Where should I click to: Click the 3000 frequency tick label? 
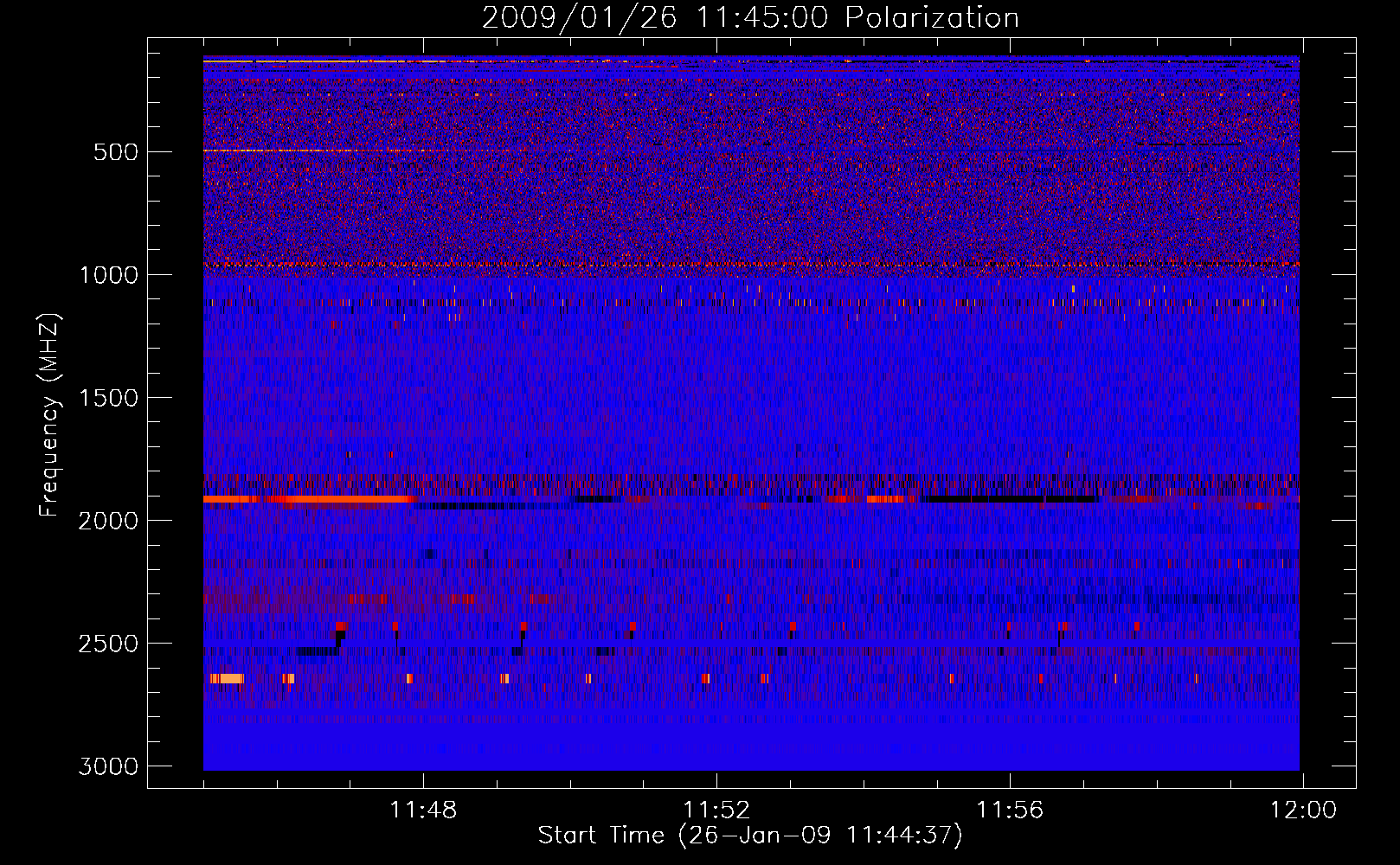[109, 766]
